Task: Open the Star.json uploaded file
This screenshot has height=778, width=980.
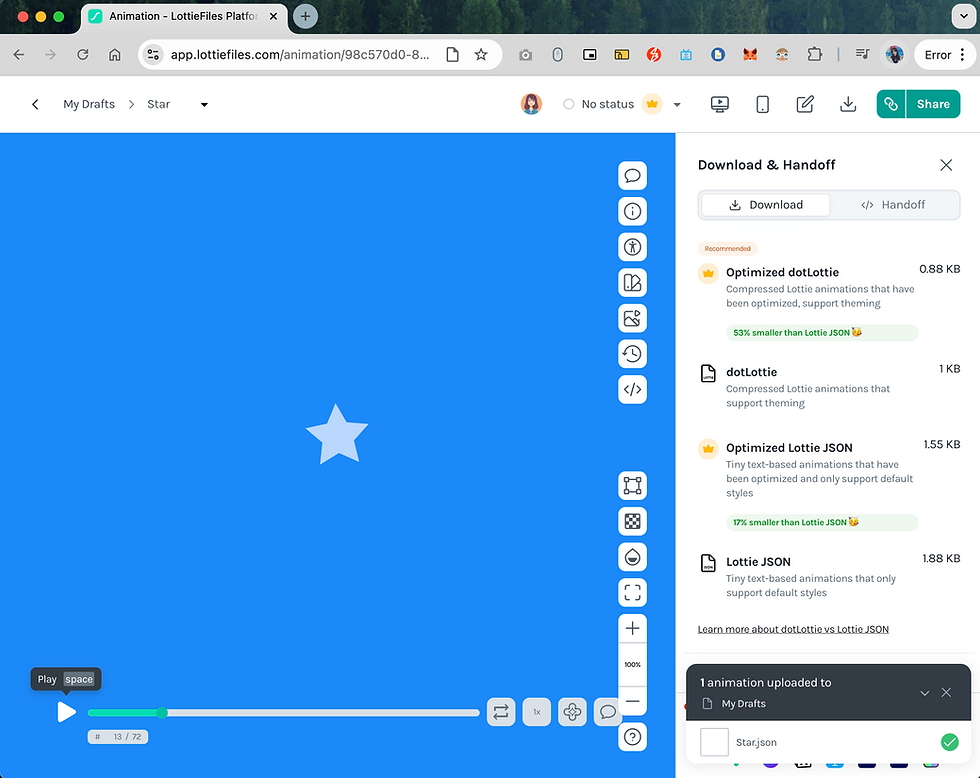Action: pyautogui.click(x=829, y=742)
